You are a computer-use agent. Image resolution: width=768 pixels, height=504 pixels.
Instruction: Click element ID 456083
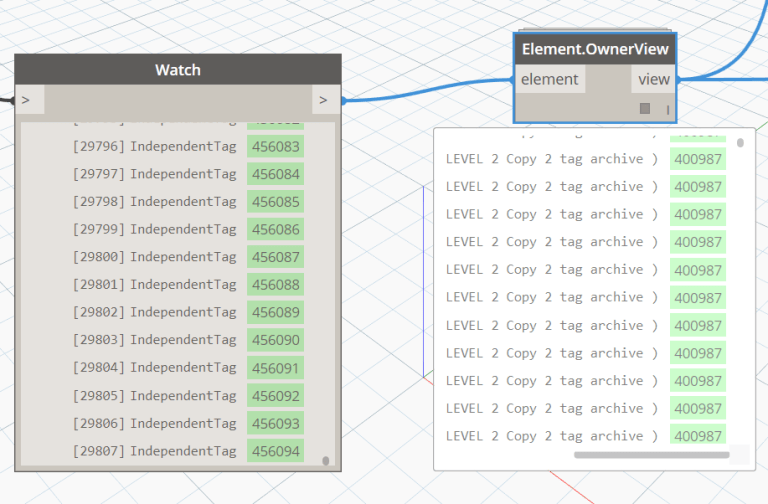click(x=275, y=146)
